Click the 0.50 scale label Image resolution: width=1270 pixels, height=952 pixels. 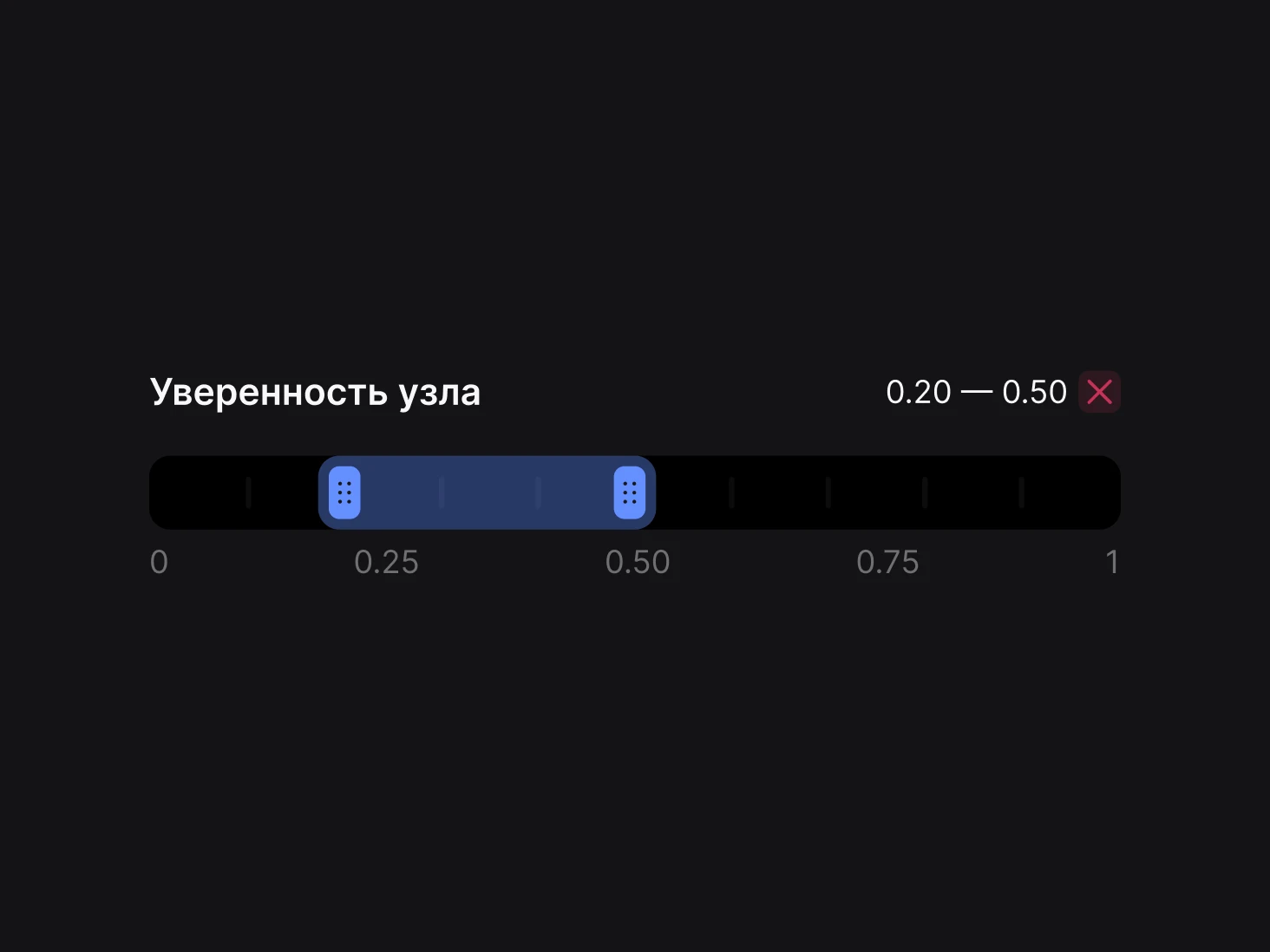(638, 562)
